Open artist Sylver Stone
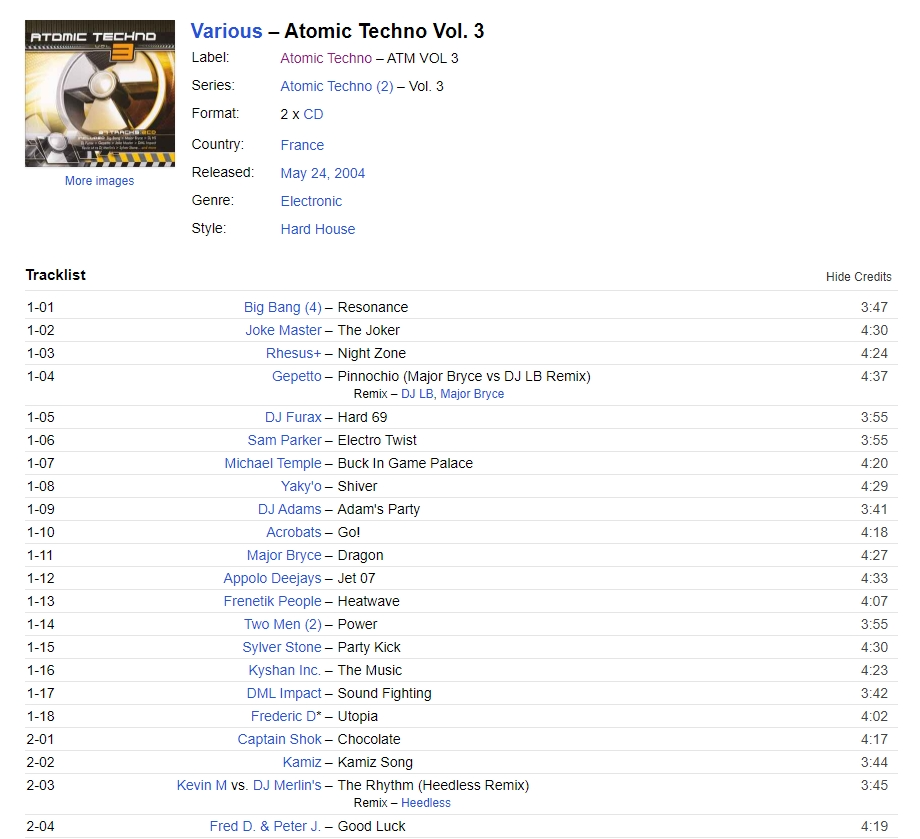The height and width of the screenshot is (839, 920). [x=282, y=647]
